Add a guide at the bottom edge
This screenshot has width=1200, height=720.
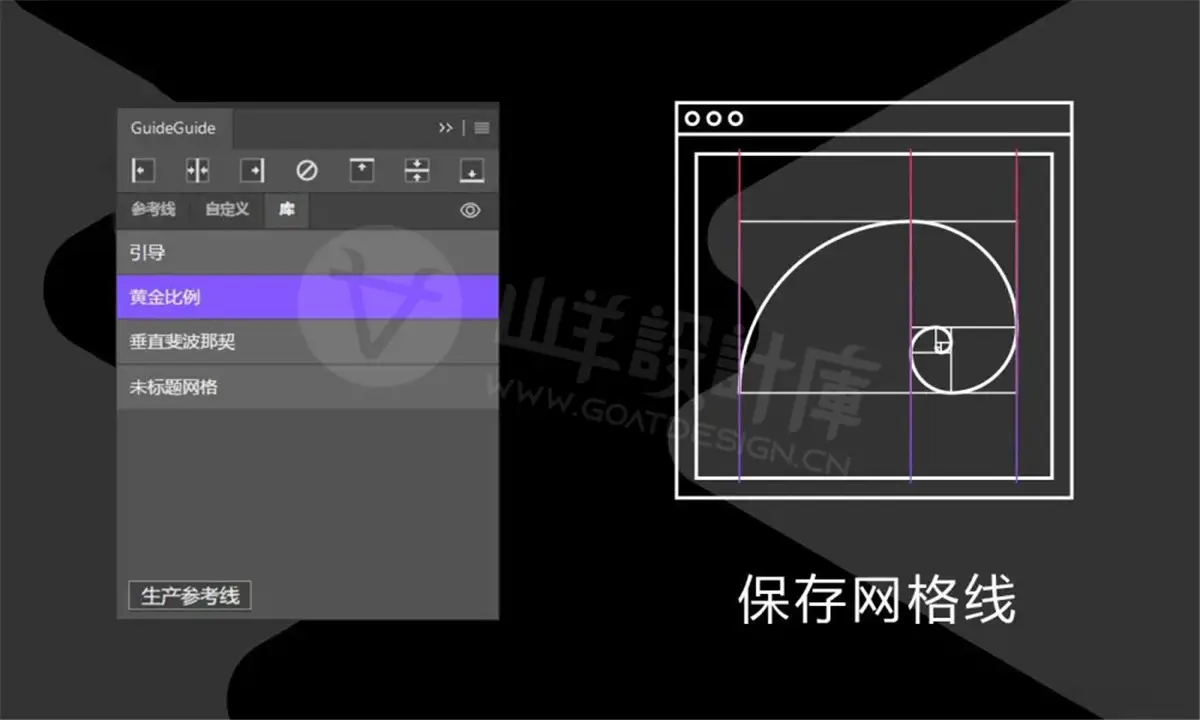pyautogui.click(x=472, y=171)
